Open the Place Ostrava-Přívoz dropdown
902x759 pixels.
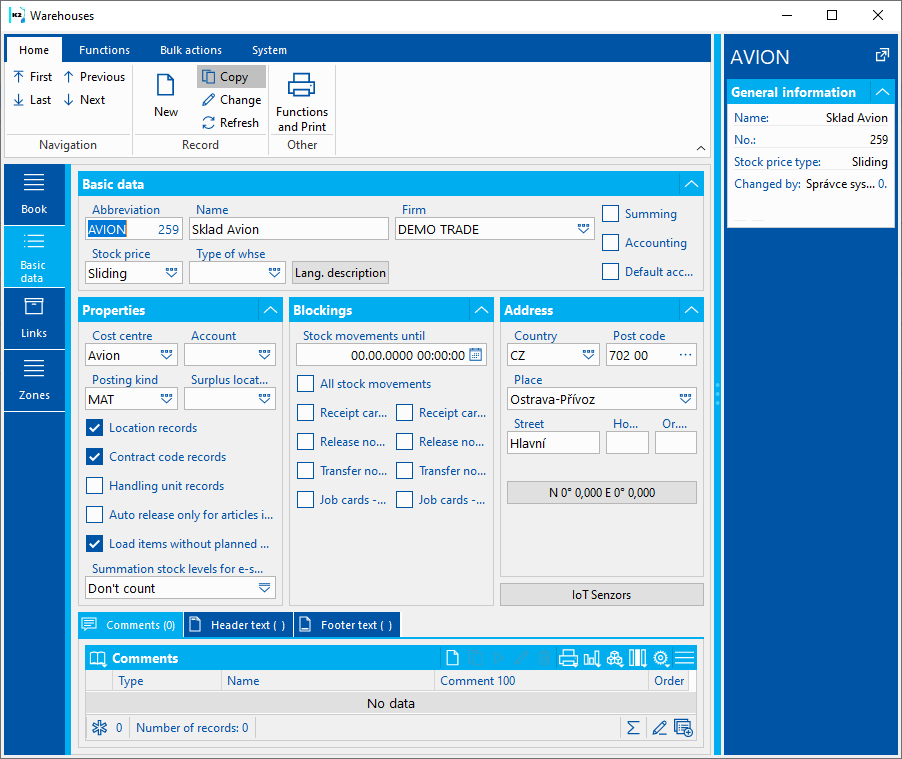click(685, 399)
